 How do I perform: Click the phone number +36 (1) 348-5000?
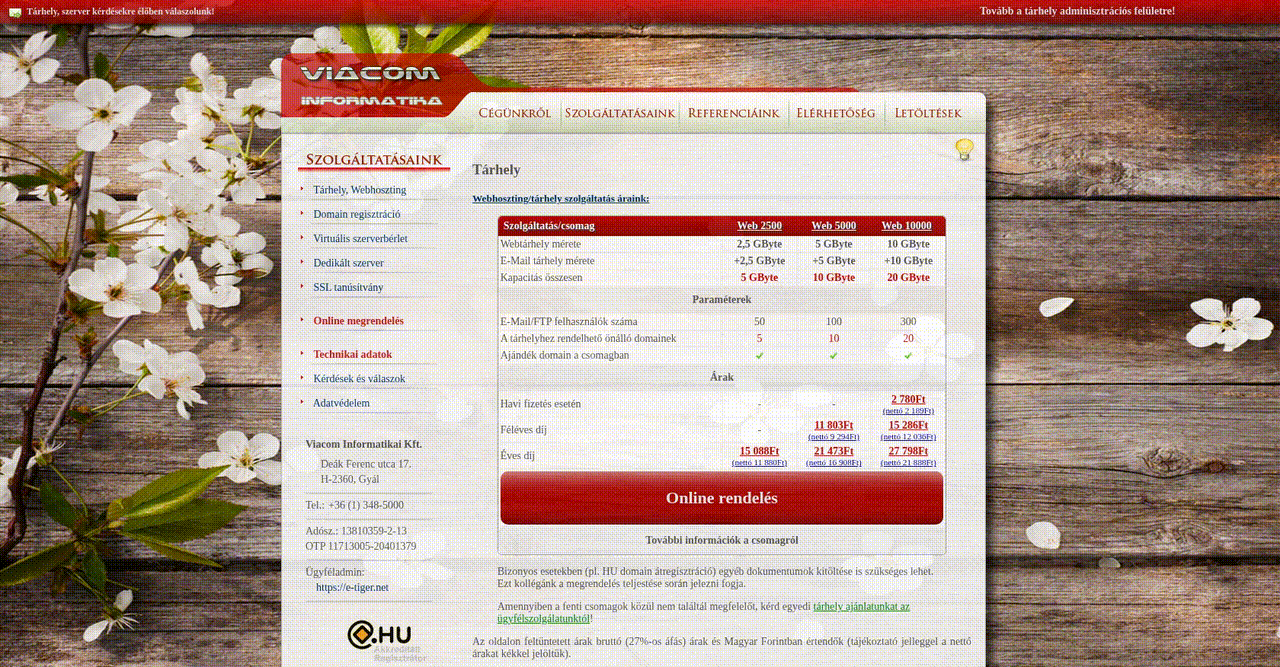point(365,505)
